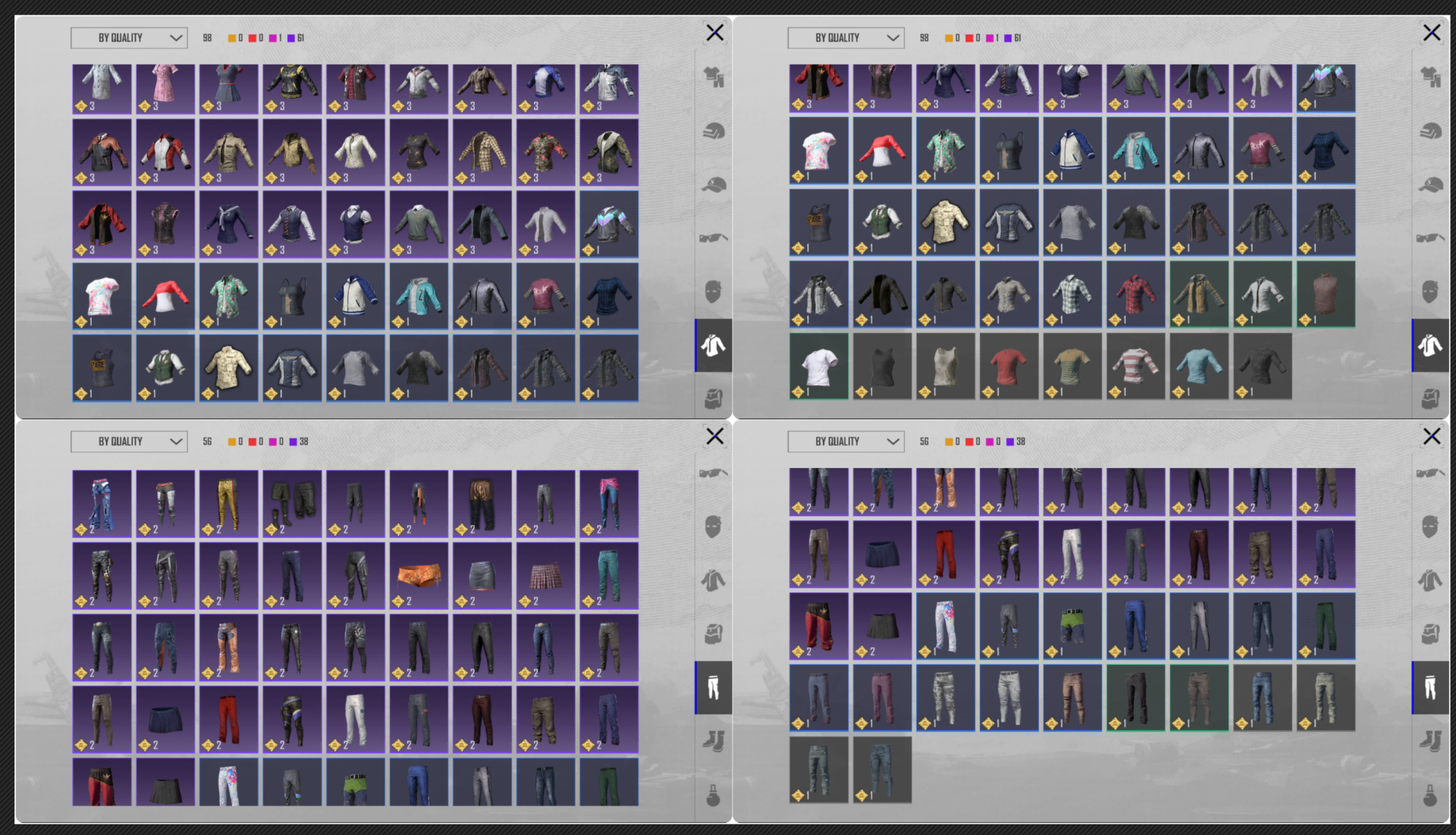Open helmet category in top-right panel sidebar
Image resolution: width=1456 pixels, height=835 pixels.
[x=1430, y=131]
